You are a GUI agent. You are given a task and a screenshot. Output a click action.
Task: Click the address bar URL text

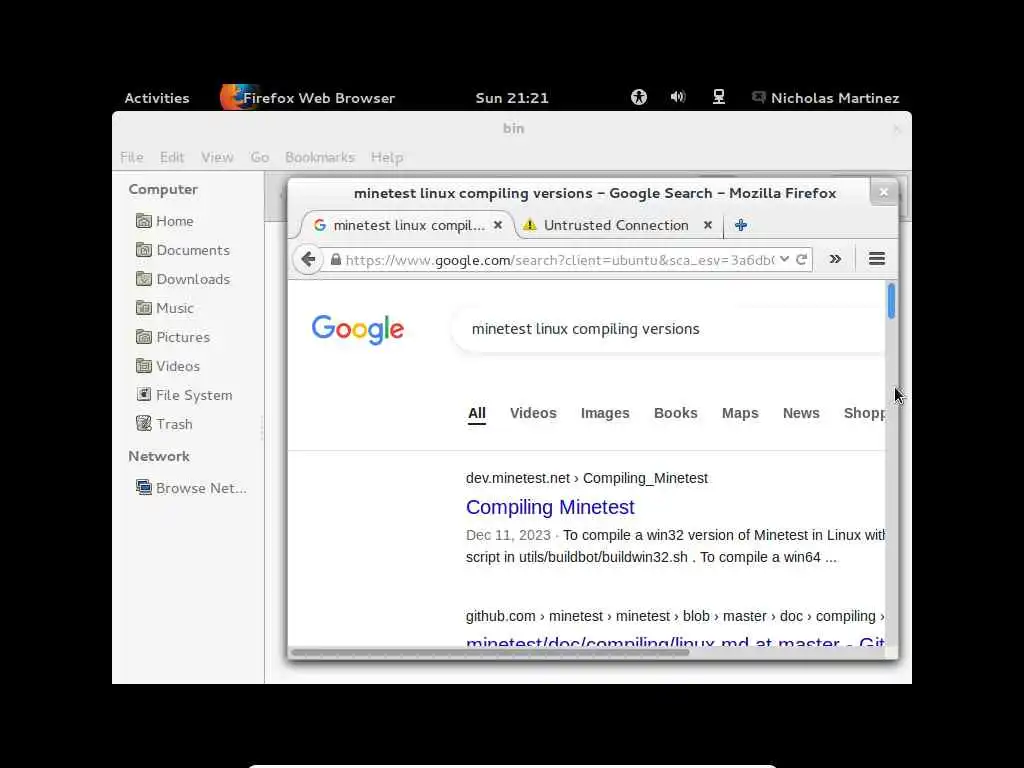point(559,260)
